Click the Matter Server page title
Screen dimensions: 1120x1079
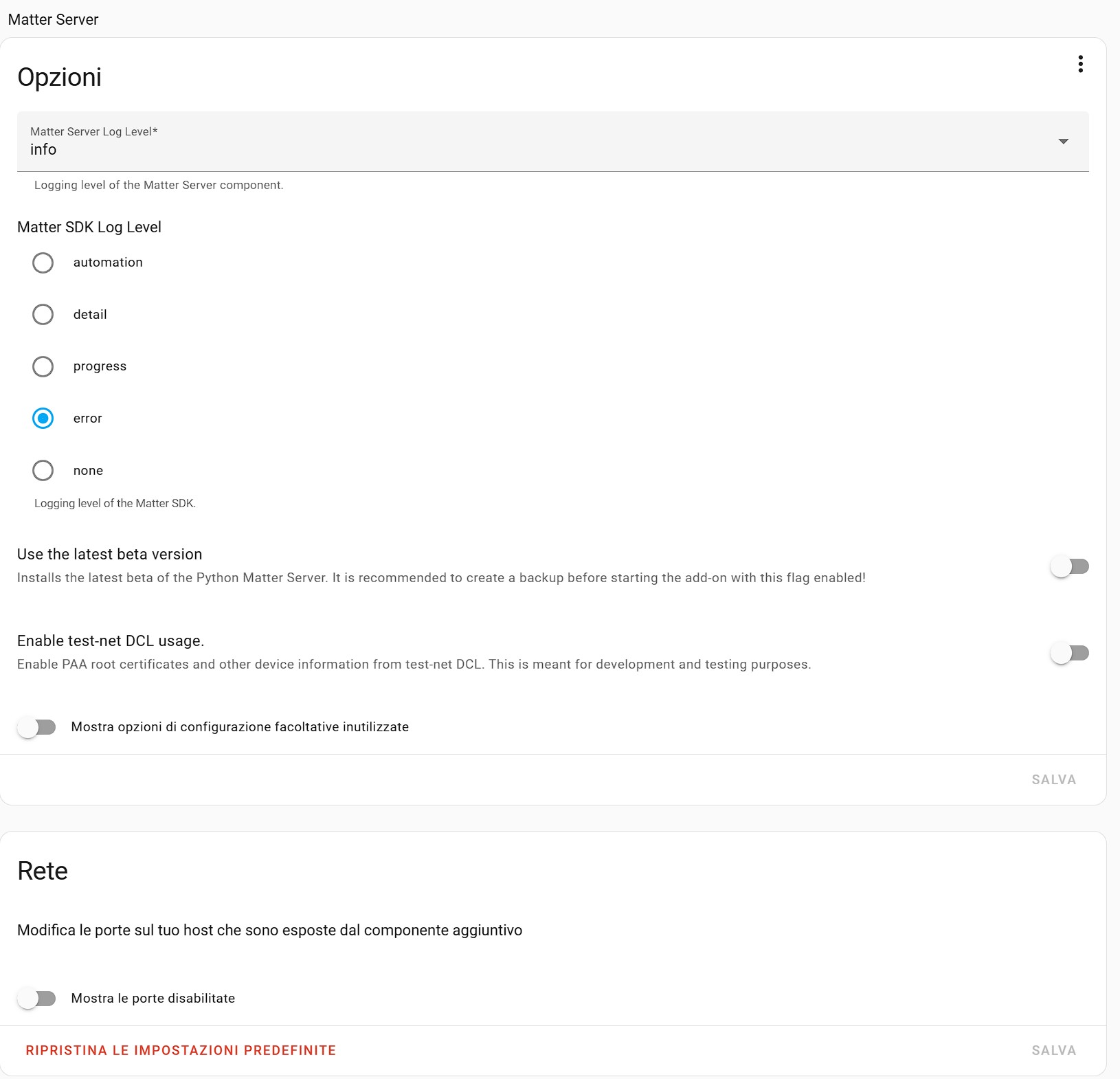(x=53, y=19)
